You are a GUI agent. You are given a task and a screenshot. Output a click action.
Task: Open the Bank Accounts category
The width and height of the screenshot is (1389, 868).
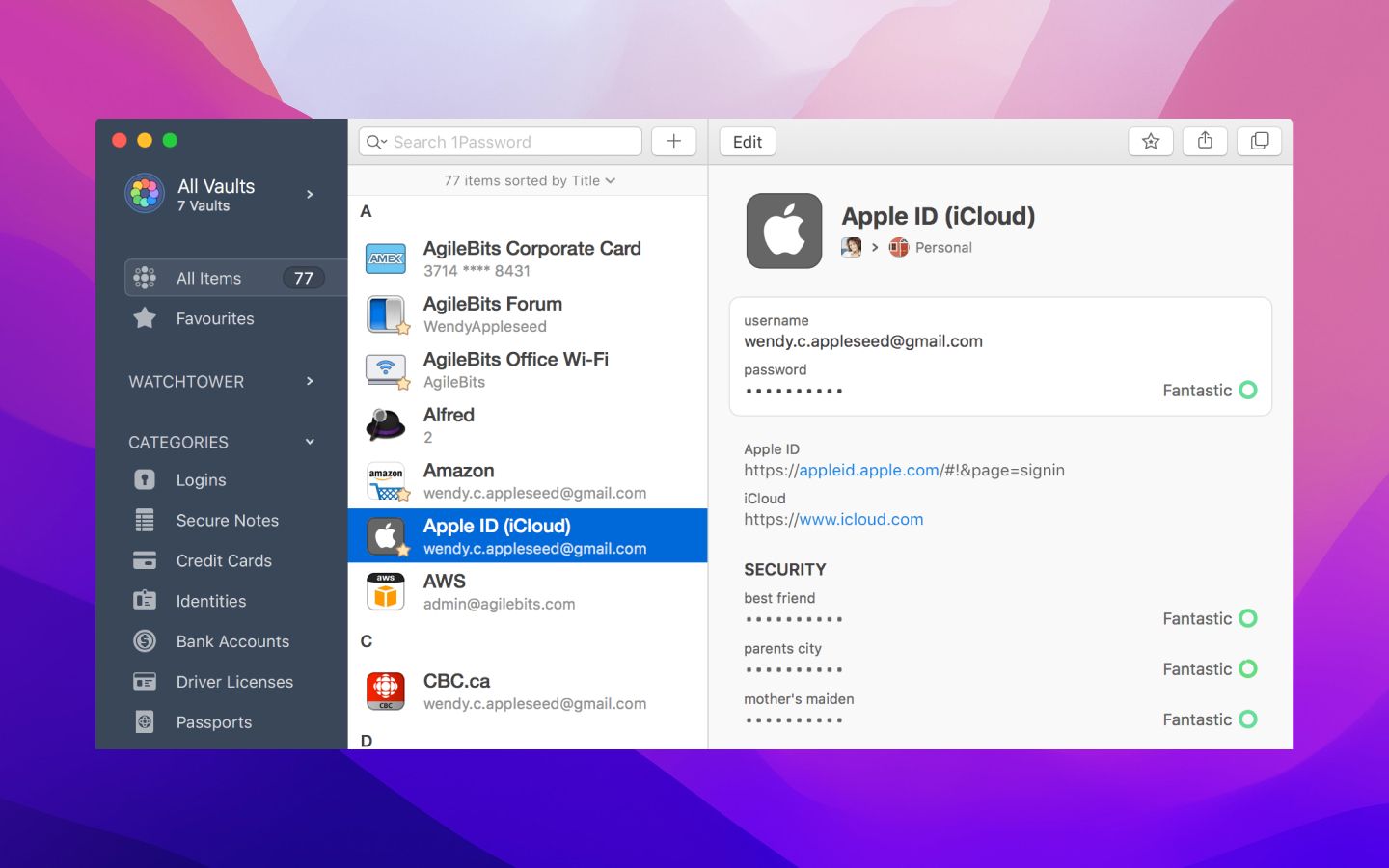232,641
